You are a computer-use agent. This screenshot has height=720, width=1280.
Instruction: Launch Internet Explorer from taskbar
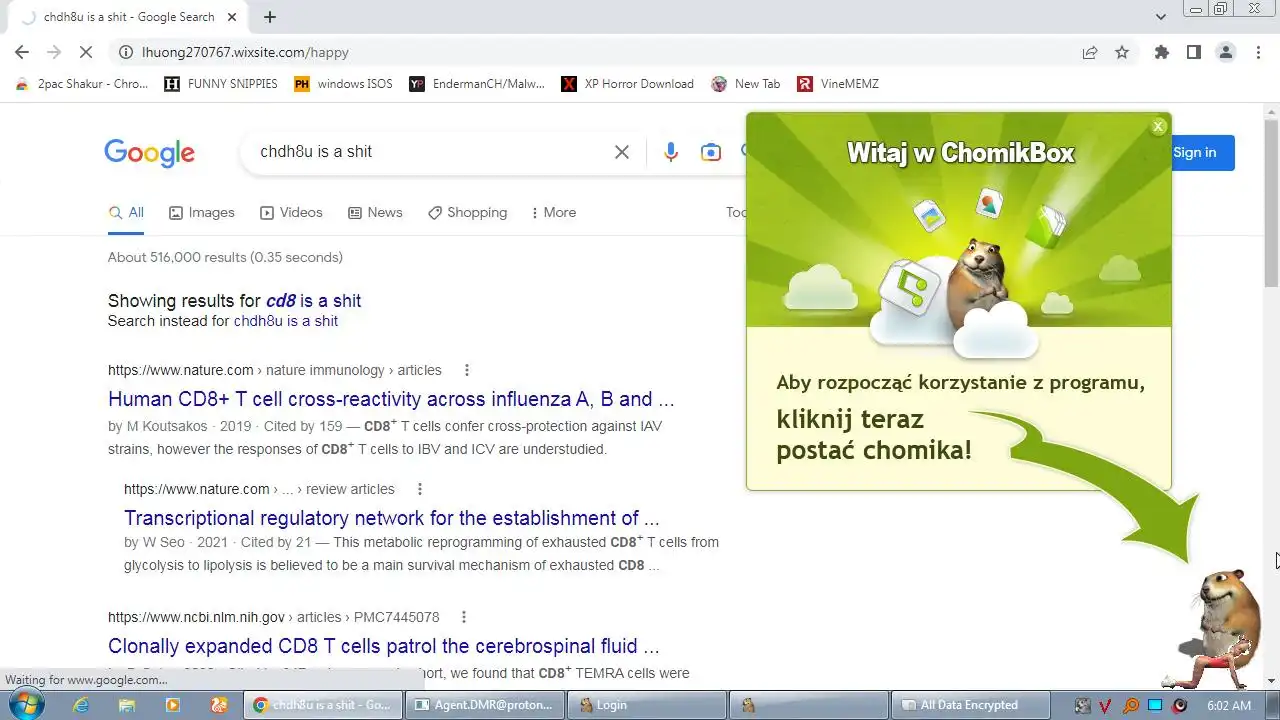[81, 705]
